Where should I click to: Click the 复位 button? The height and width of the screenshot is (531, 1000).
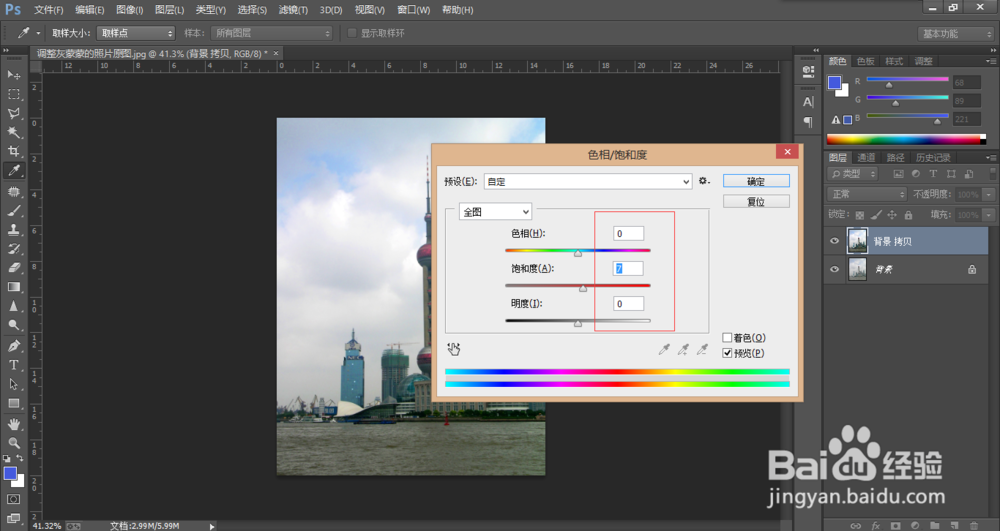click(756, 201)
